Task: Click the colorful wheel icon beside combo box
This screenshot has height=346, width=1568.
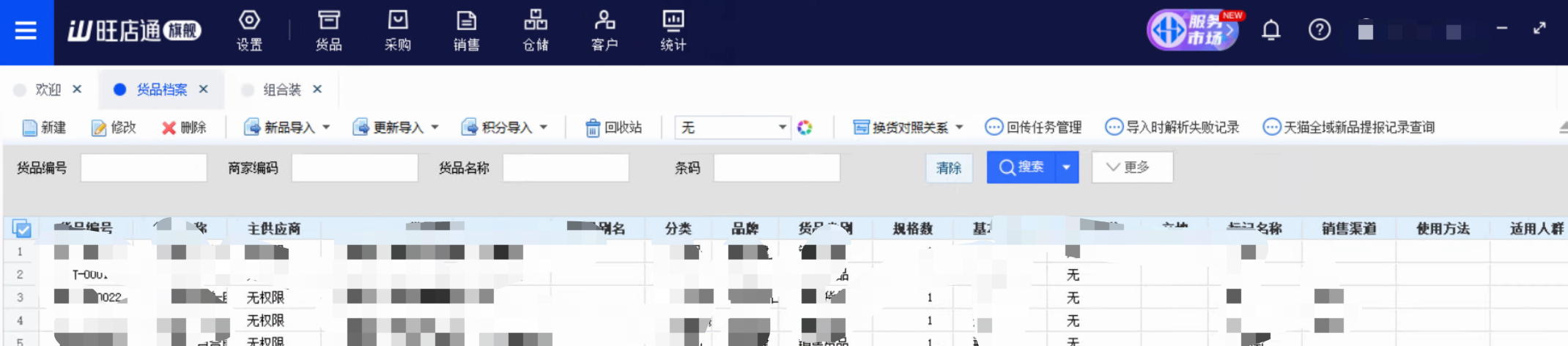Action: tap(805, 128)
